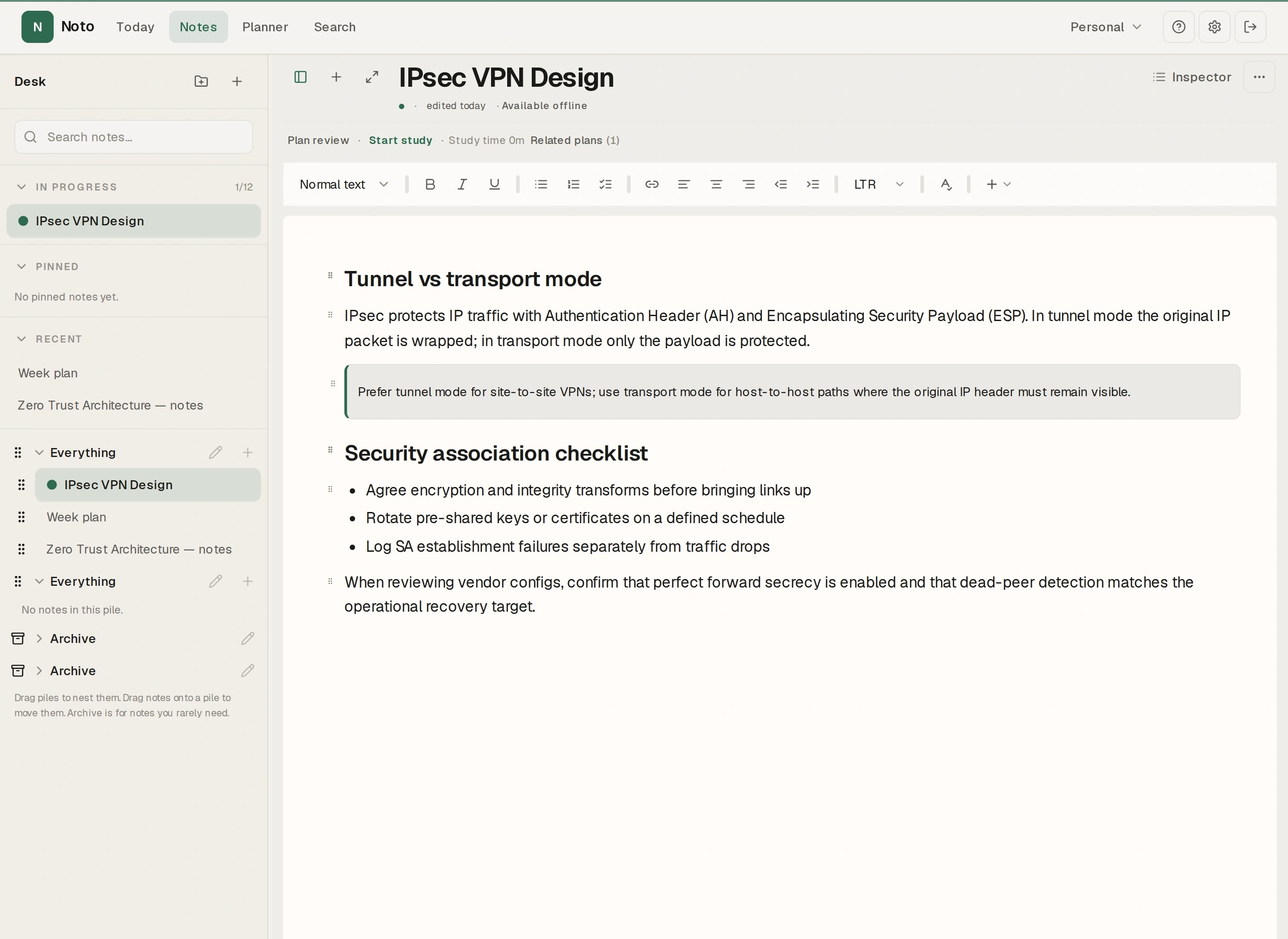Image resolution: width=1288 pixels, height=939 pixels.
Task: Edit first Archive pile with pencil icon
Action: pos(248,639)
